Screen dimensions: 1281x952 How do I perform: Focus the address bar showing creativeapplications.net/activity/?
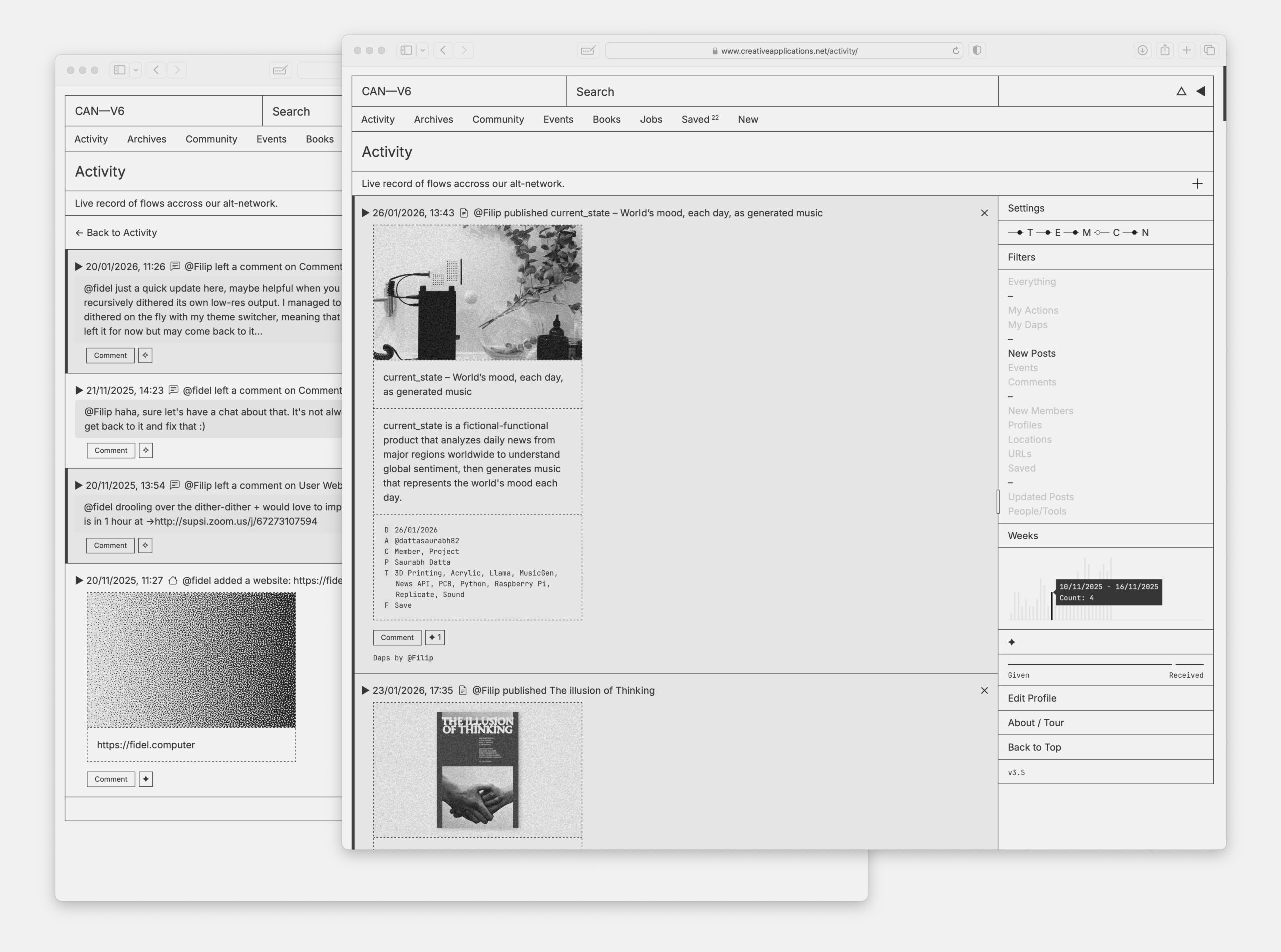point(784,51)
